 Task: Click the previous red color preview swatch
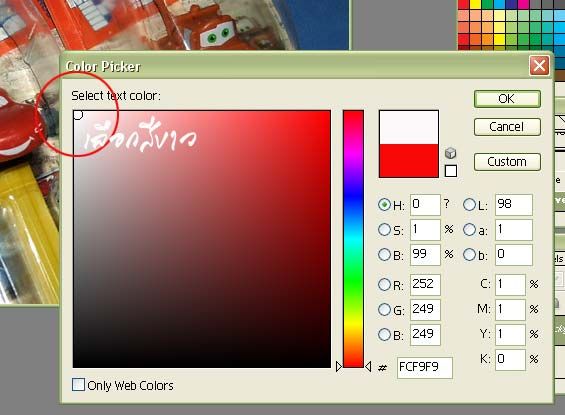pyautogui.click(x=409, y=161)
